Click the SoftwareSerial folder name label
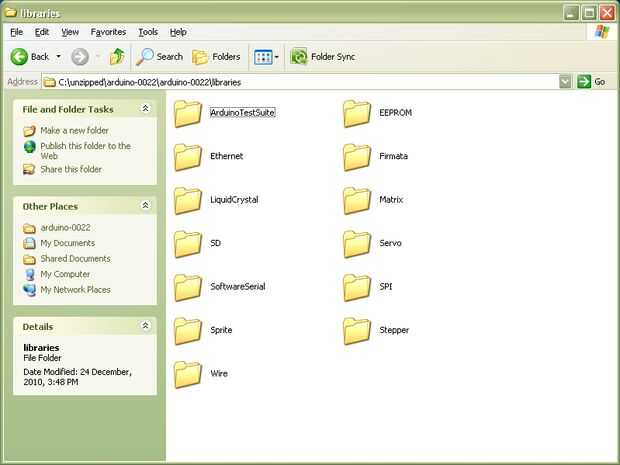Viewport: 620px width, 465px height. tap(238, 287)
